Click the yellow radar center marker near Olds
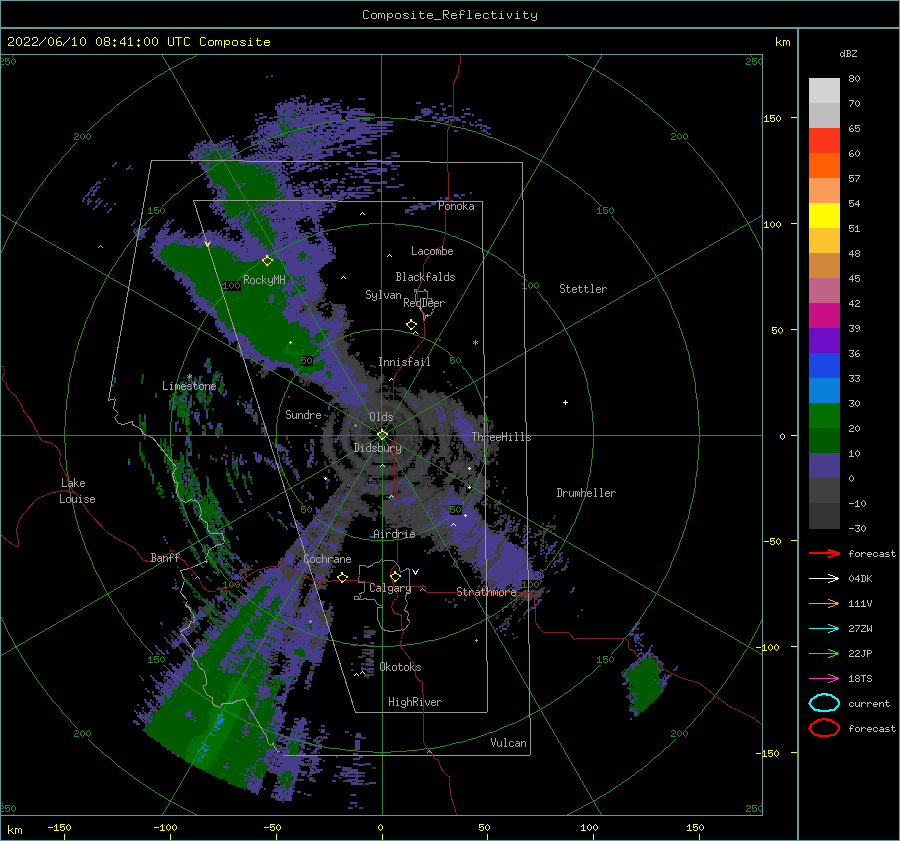The height and width of the screenshot is (841, 900). pos(382,435)
